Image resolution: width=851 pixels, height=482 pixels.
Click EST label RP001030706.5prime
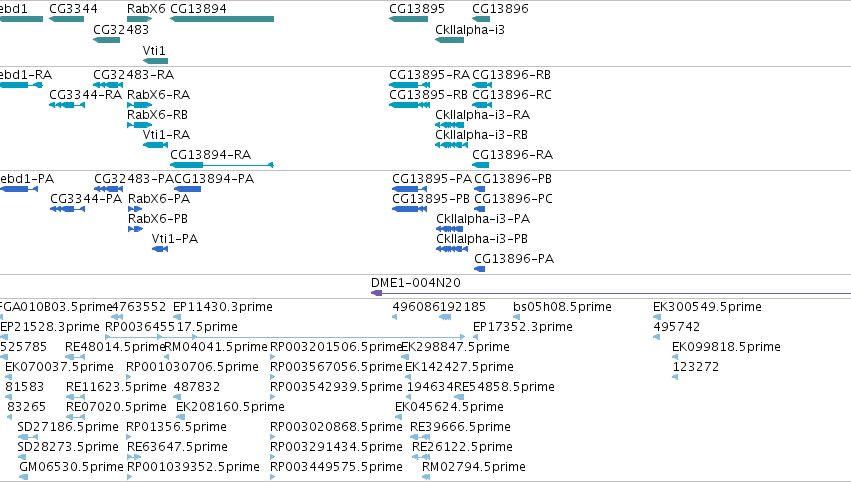[192, 367]
